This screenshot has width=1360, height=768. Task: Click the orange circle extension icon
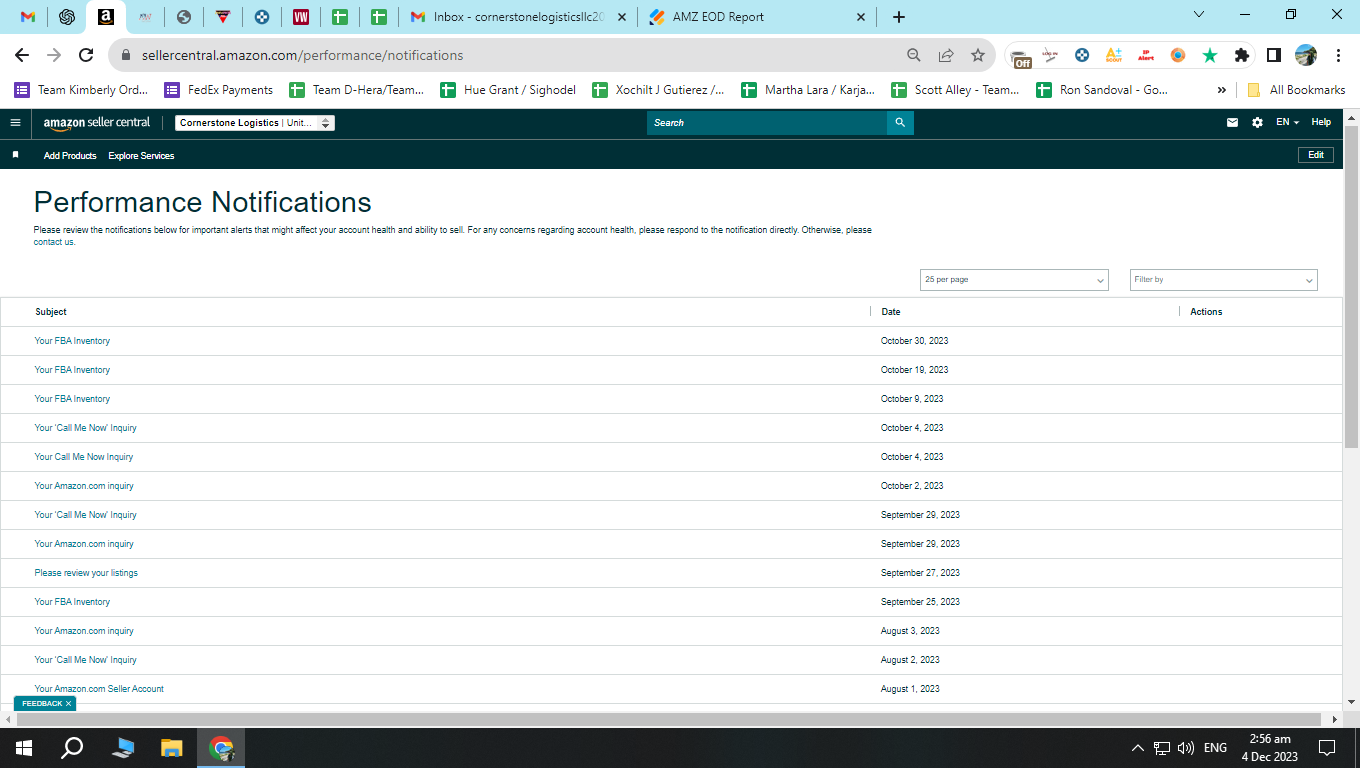1178,55
